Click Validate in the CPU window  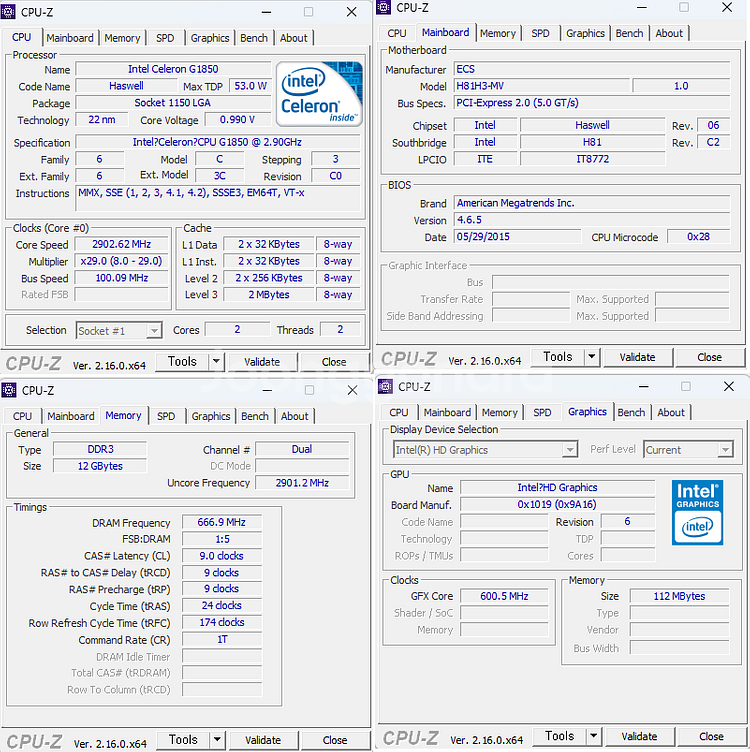[x=262, y=362]
